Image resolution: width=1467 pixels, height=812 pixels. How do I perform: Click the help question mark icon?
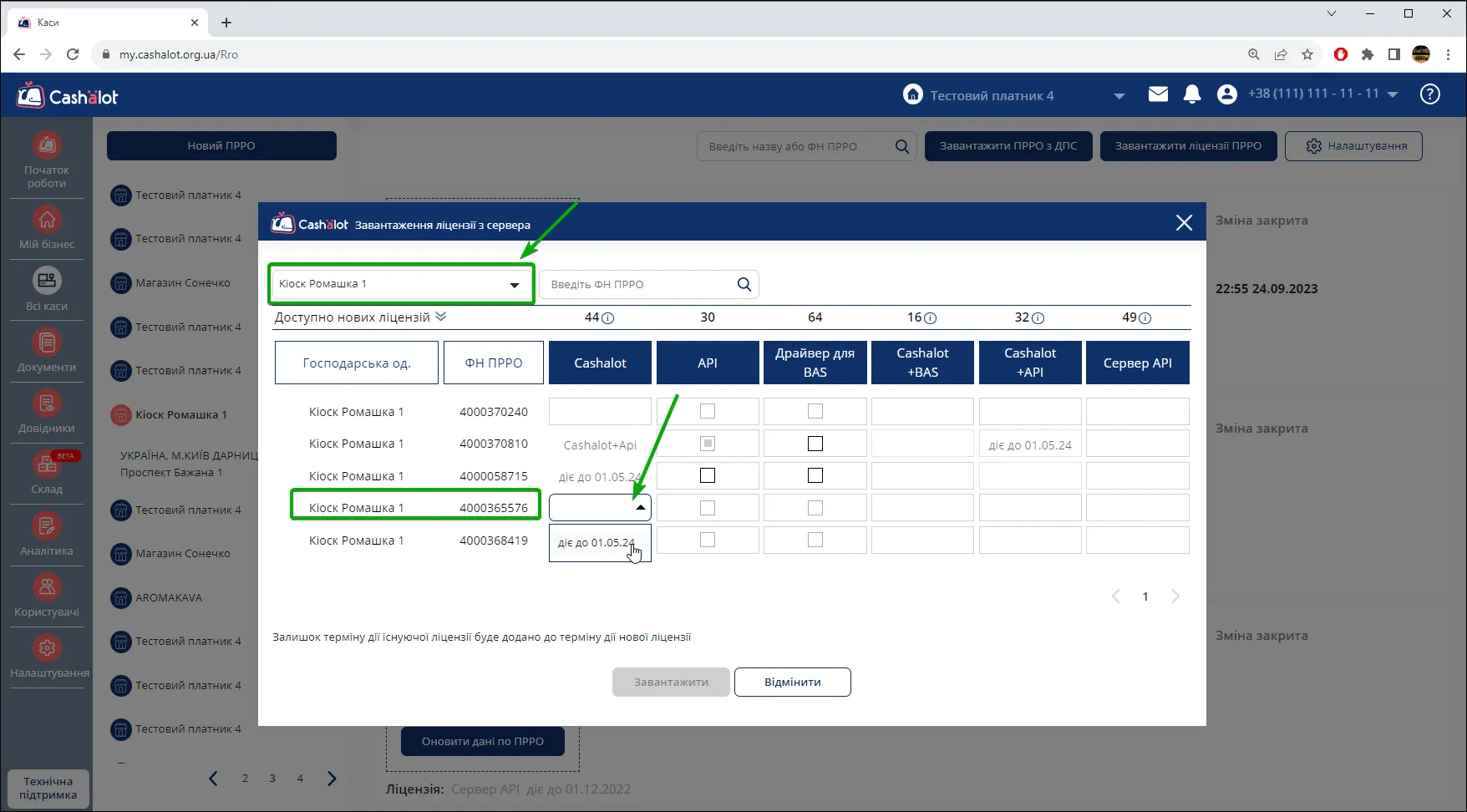pos(1430,94)
